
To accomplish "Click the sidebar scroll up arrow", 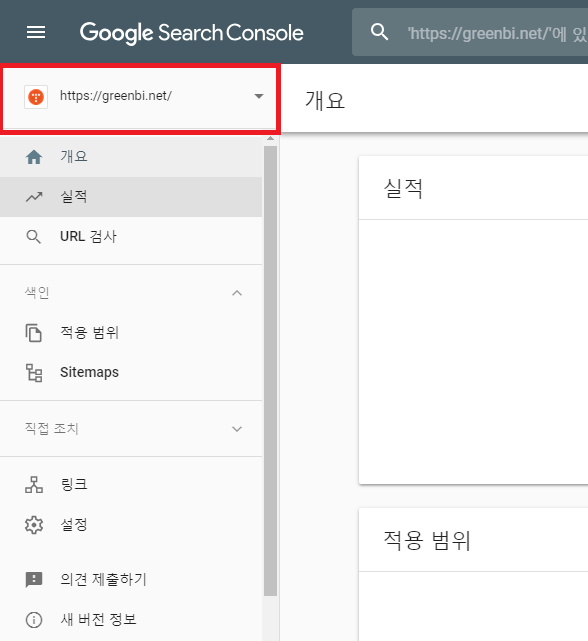I will pyautogui.click(x=270, y=139).
